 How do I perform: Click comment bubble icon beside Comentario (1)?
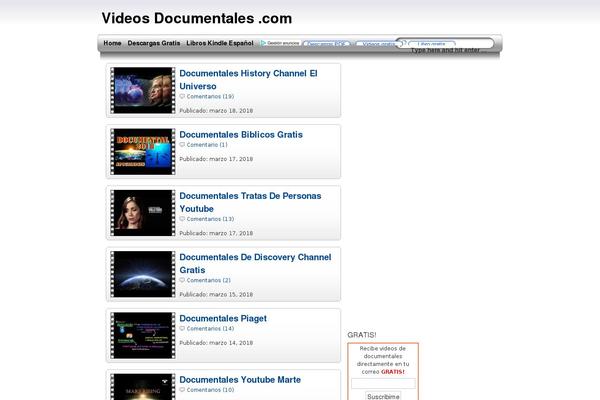pyautogui.click(x=182, y=145)
